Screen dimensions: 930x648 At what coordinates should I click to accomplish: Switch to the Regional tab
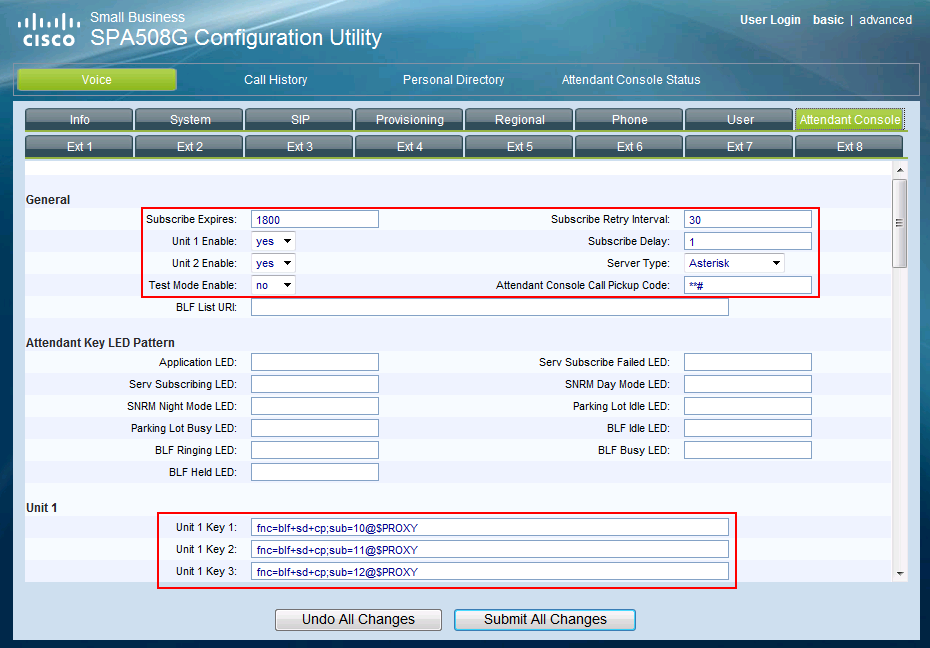[x=520, y=119]
